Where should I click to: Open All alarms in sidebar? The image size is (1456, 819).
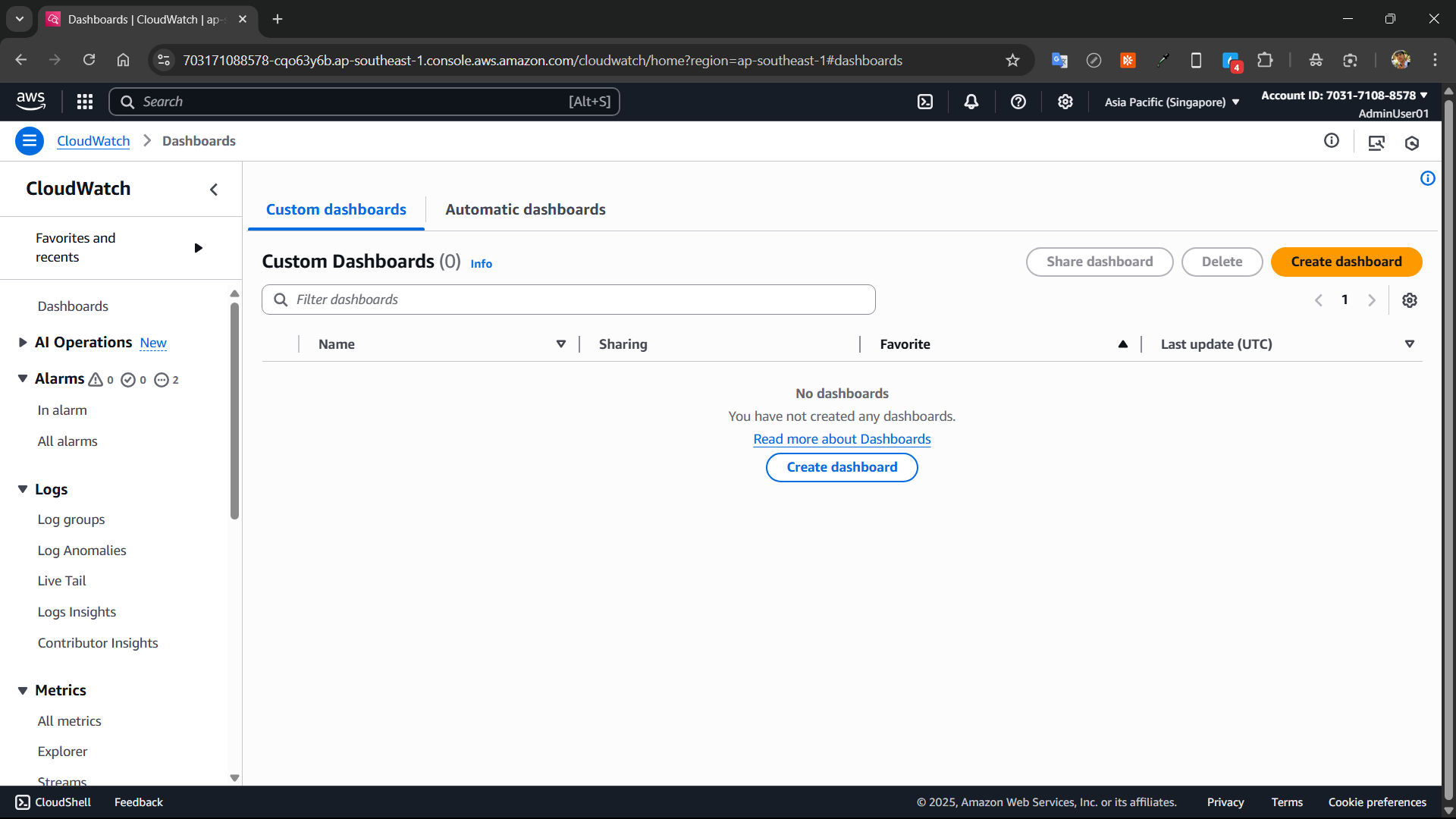(67, 441)
